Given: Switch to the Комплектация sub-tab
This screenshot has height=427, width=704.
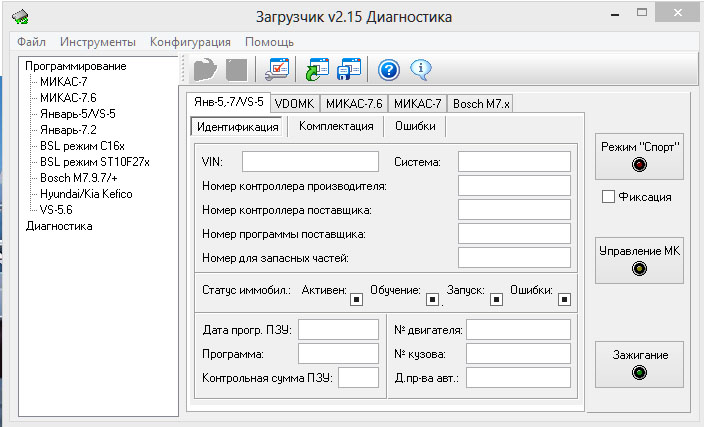Looking at the screenshot, I should point(336,126).
